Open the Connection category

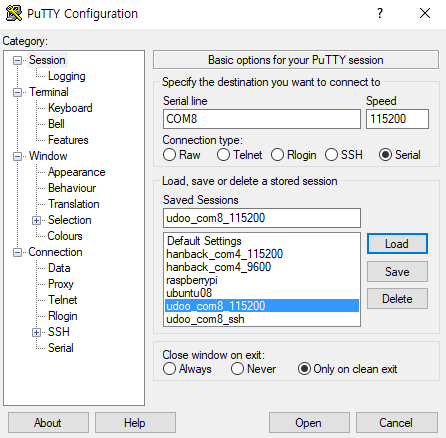[x=55, y=252]
